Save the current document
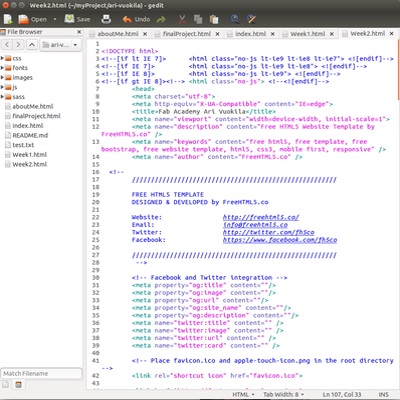 click(x=77, y=19)
